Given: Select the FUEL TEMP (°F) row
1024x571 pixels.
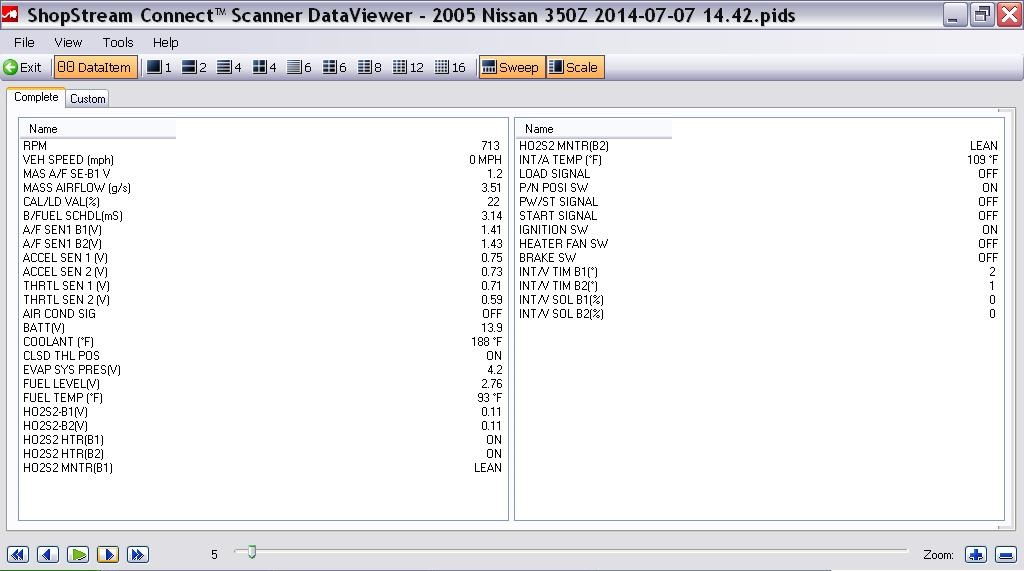Looking at the screenshot, I should 263,398.
